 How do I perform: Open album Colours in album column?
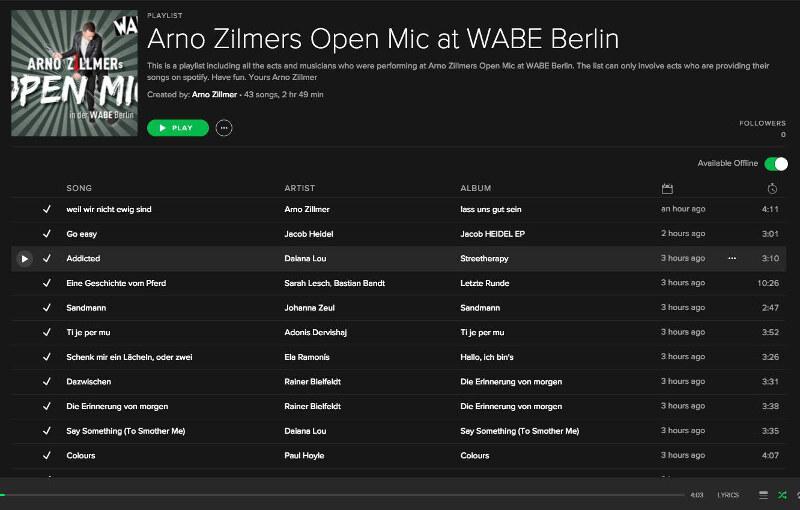tap(474, 455)
